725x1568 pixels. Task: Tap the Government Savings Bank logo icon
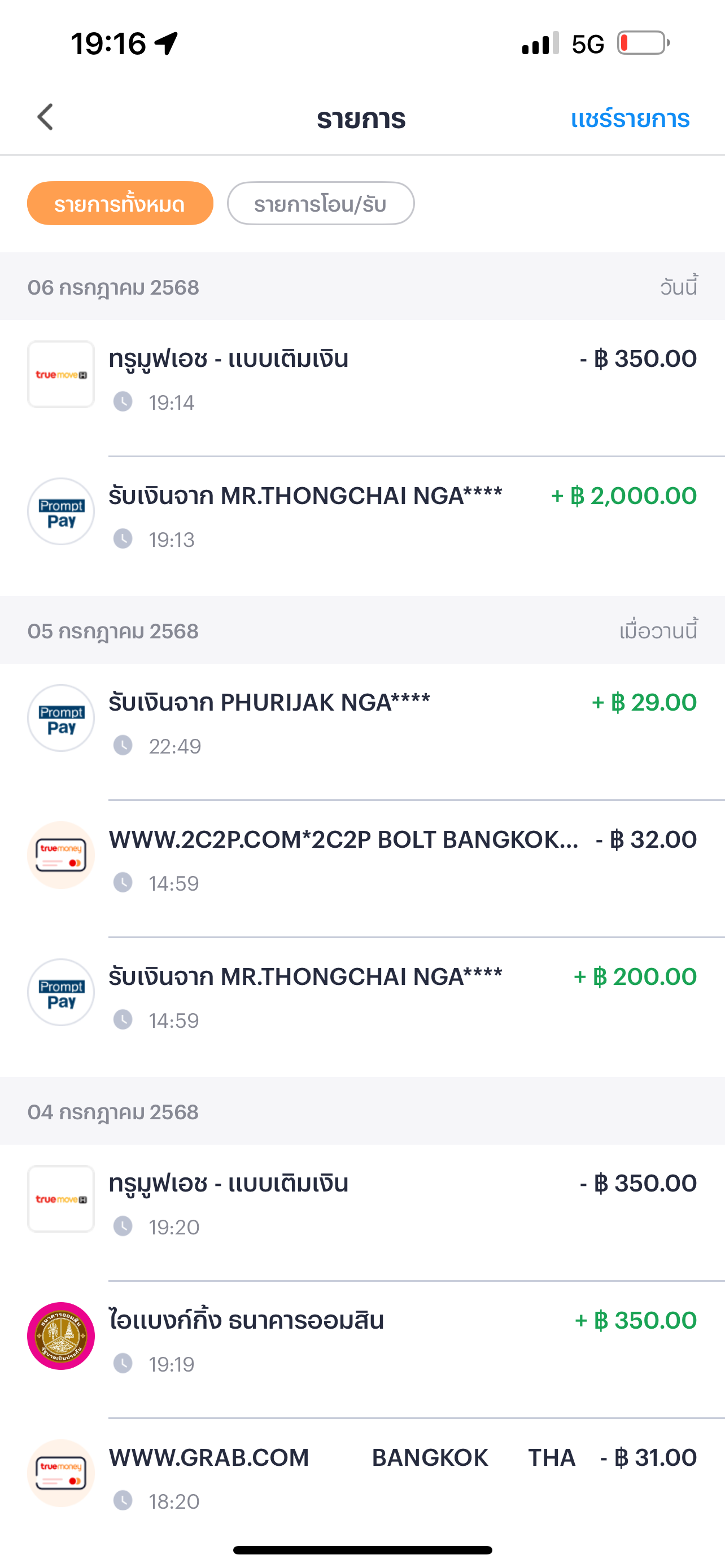coord(61,1336)
